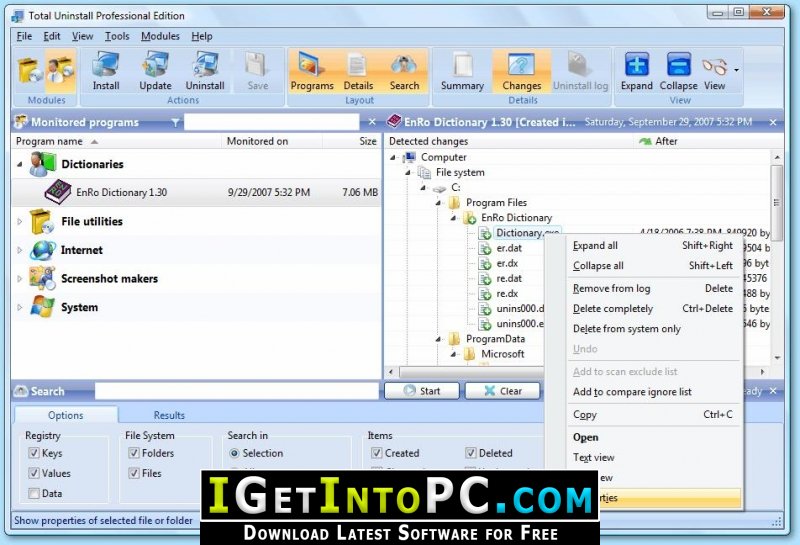800x545 pixels.
Task: Click the Search text input field
Action: (237, 391)
